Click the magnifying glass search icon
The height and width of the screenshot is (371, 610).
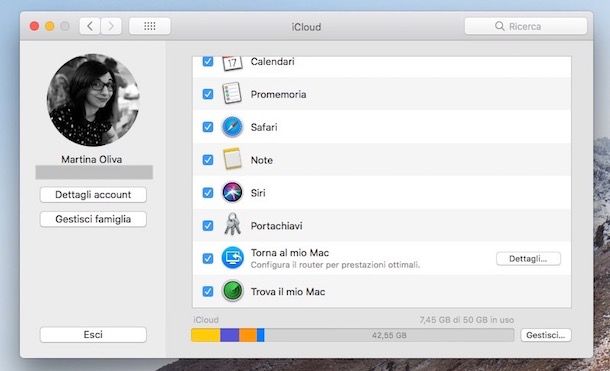pyautogui.click(x=500, y=26)
